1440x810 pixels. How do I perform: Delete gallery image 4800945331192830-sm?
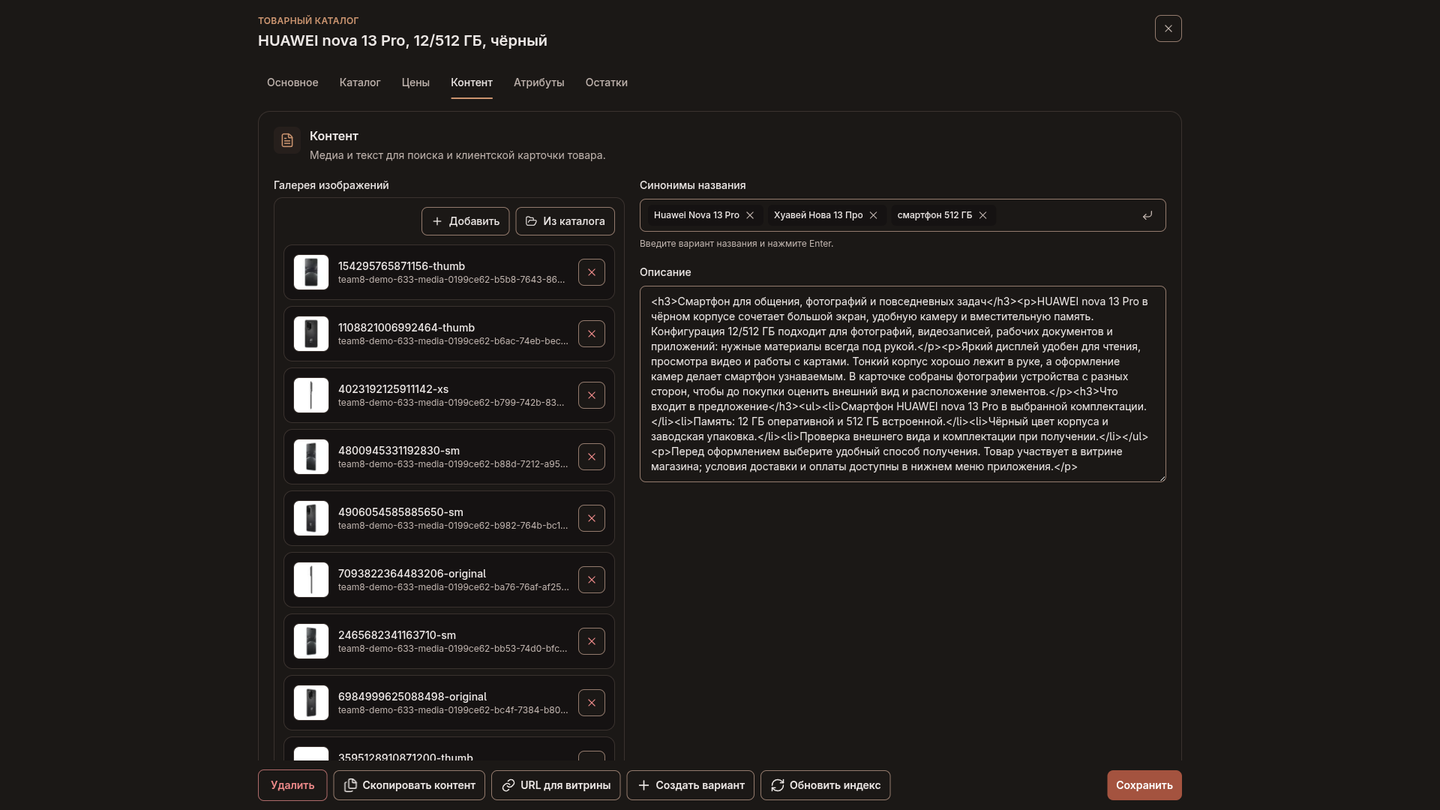tap(591, 457)
